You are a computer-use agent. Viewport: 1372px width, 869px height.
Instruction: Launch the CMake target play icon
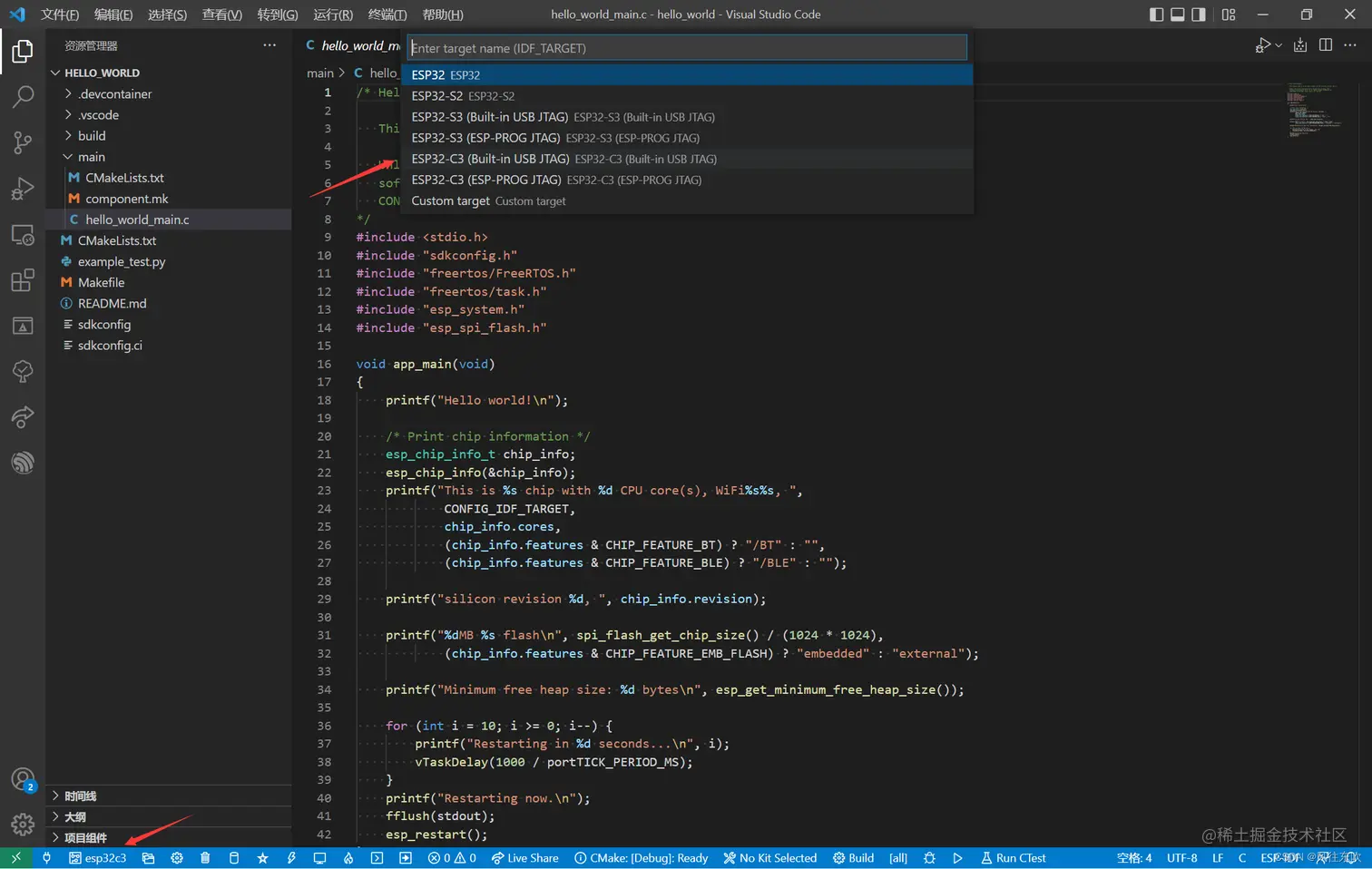click(x=957, y=858)
